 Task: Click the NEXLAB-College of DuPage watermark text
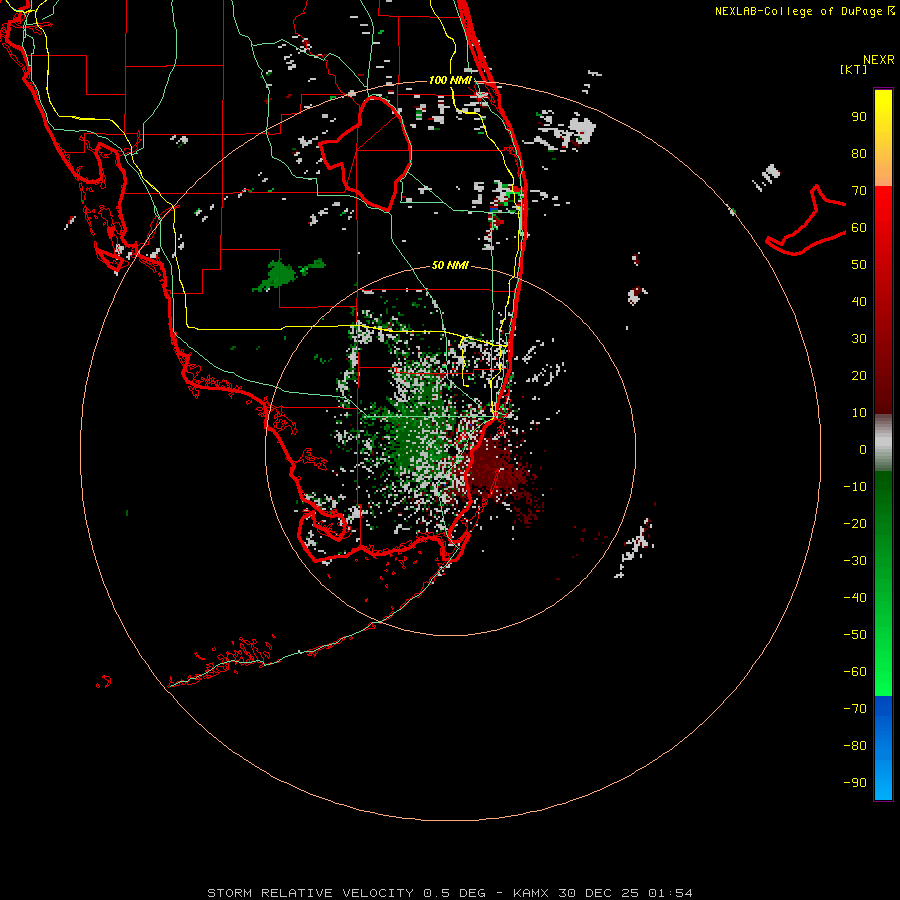(805, 11)
